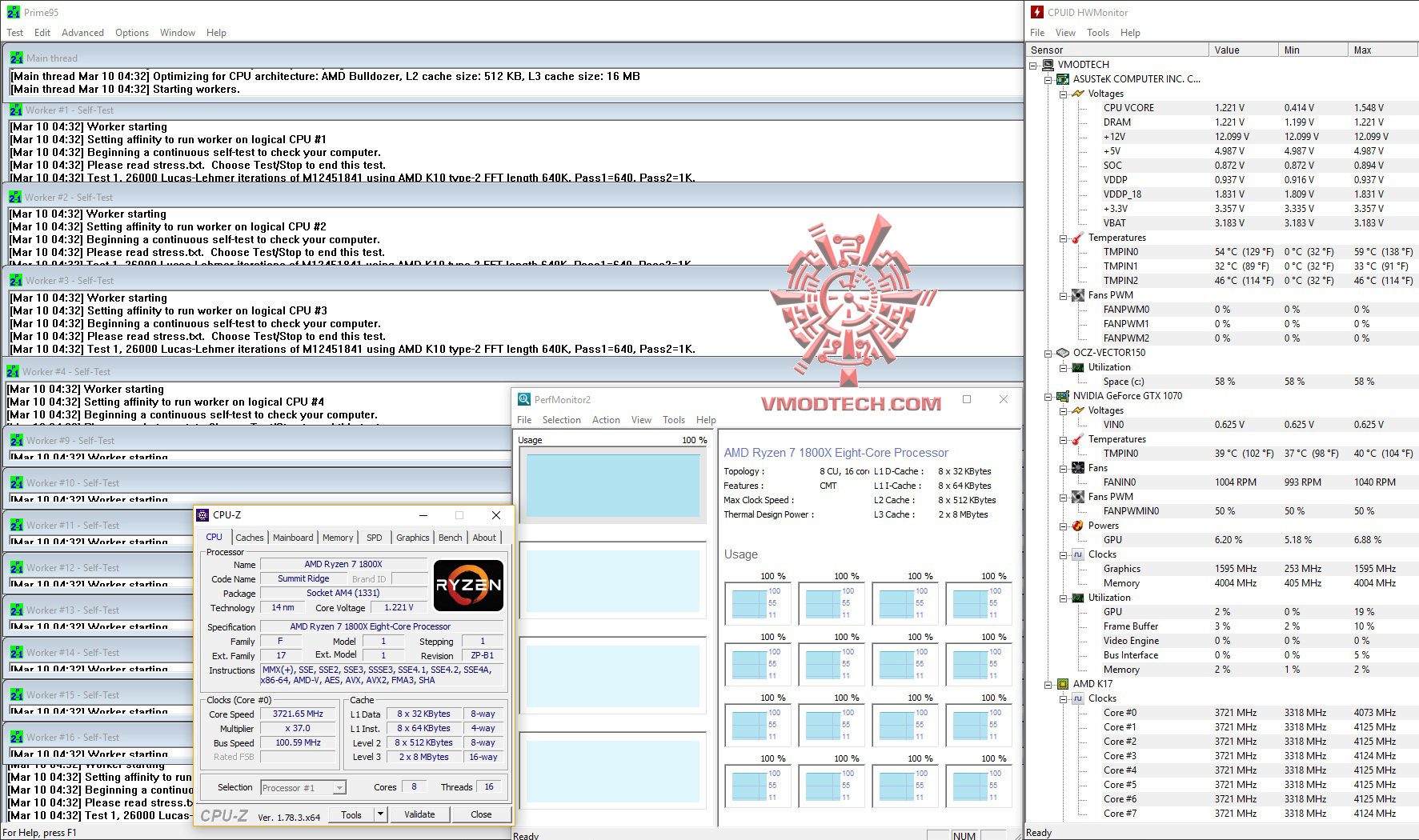Click the Close button in CPU-Z
The height and width of the screenshot is (840, 1419).
click(x=481, y=814)
